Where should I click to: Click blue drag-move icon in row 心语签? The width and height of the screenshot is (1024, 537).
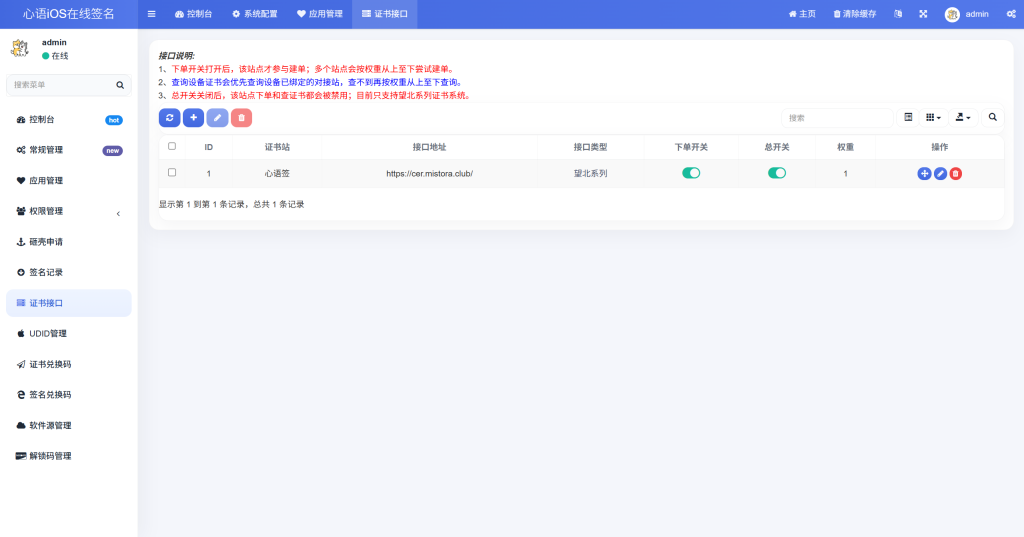click(924, 174)
